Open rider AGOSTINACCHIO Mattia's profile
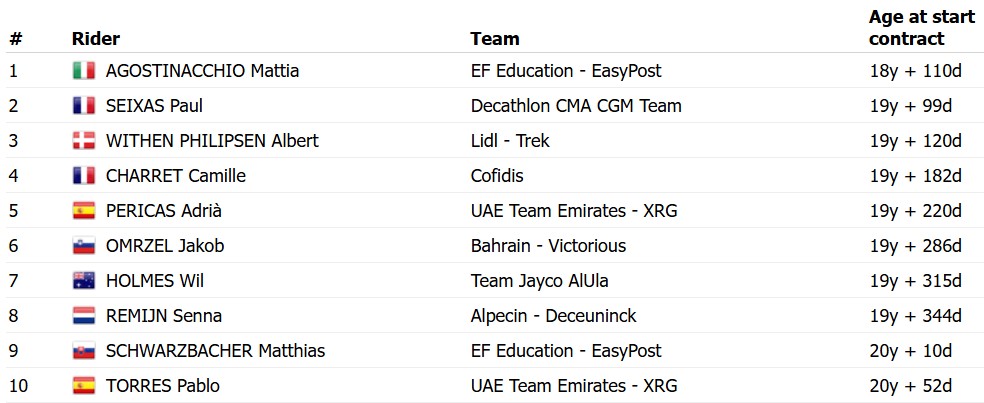Image resolution: width=984 pixels, height=403 pixels. (202, 71)
